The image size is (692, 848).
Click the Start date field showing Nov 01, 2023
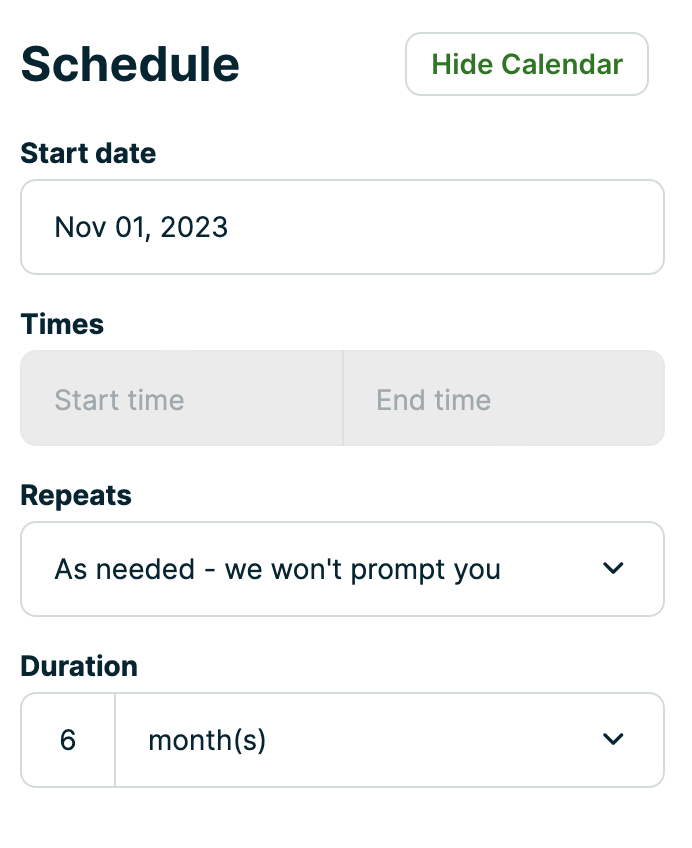tap(342, 227)
